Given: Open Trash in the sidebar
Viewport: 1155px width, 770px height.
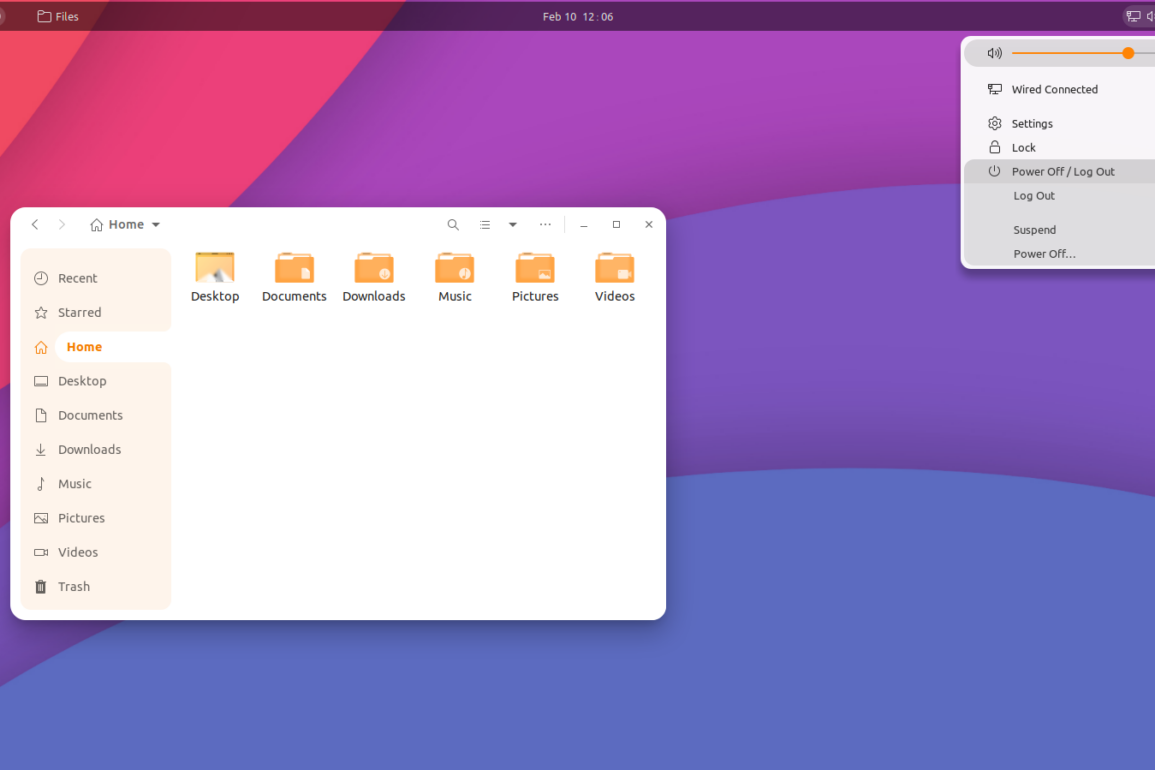Looking at the screenshot, I should pos(73,587).
